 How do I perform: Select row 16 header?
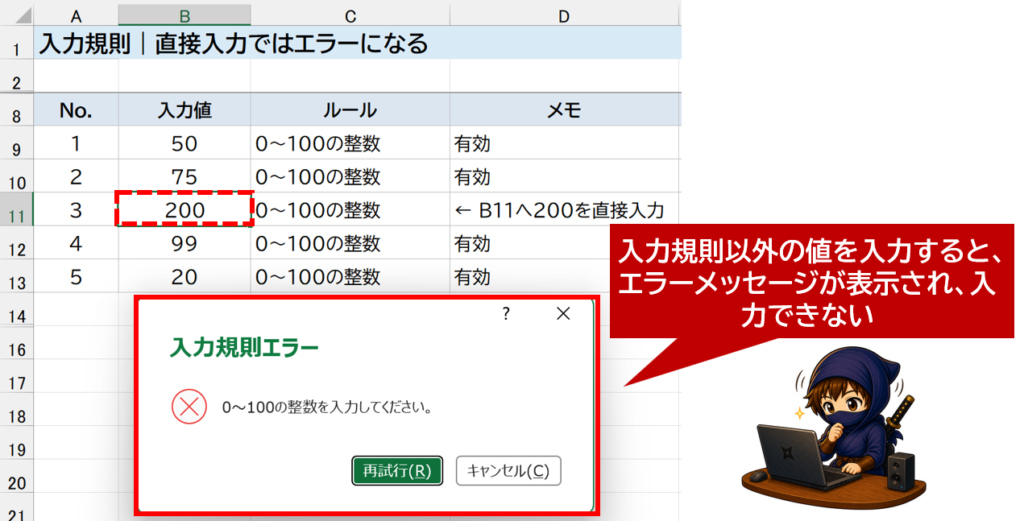(17, 343)
